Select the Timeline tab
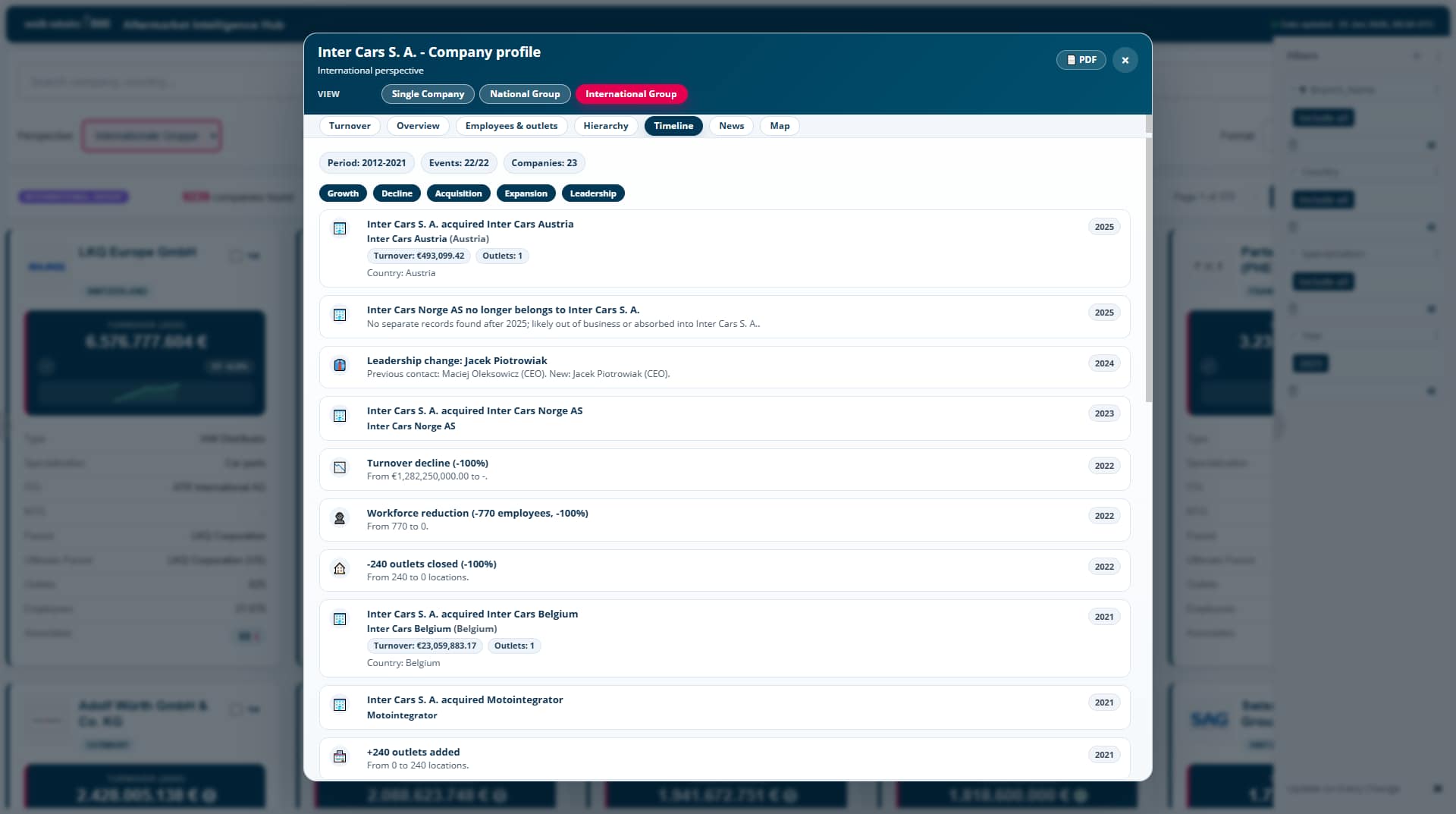 673,126
